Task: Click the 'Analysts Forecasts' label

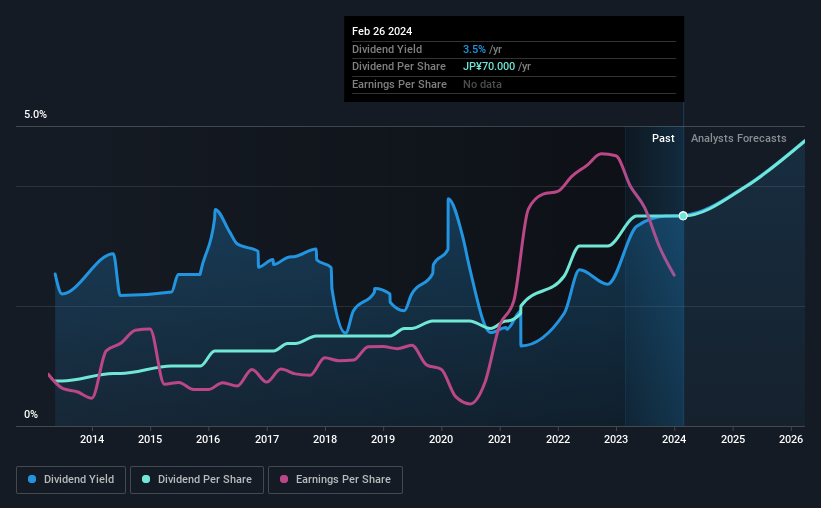Action: (738, 138)
